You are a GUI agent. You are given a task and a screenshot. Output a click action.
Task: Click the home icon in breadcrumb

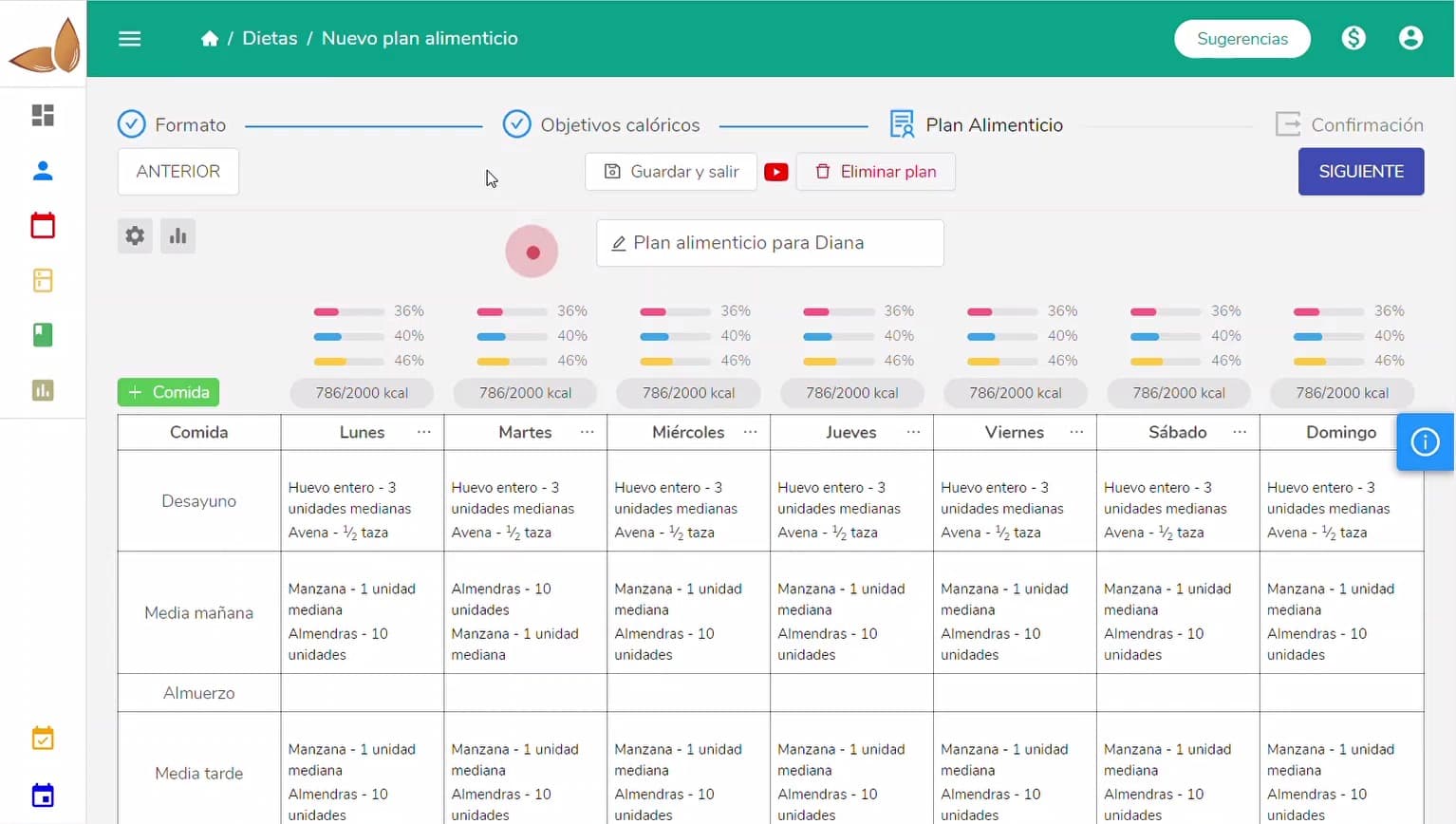coord(210,39)
